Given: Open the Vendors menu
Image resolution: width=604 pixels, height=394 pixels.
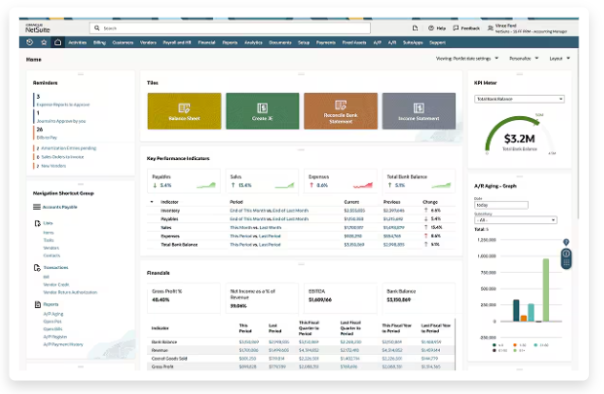Looking at the screenshot, I should coord(148,42).
